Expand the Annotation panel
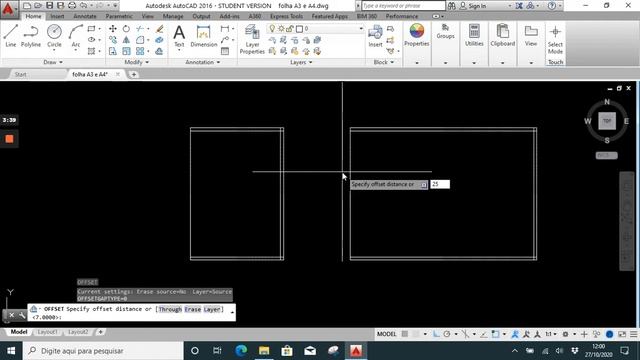The image size is (640, 360). (203, 62)
